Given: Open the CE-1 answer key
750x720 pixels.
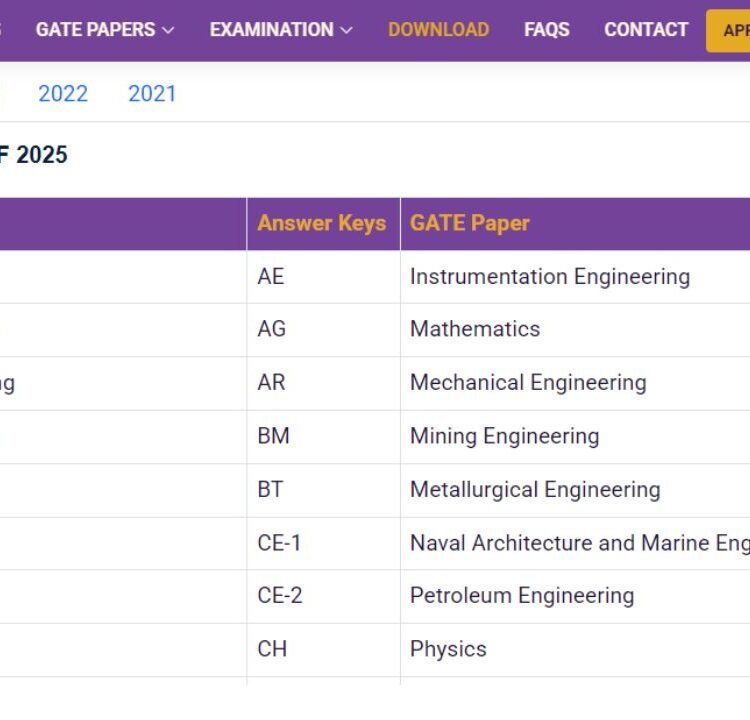Looking at the screenshot, I should click(279, 543).
